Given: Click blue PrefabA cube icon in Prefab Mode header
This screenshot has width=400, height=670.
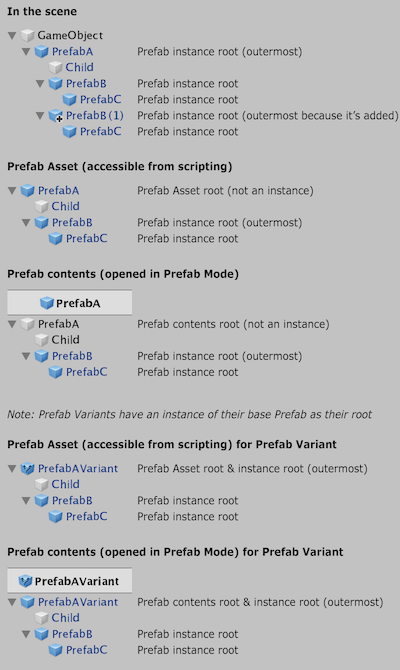Looking at the screenshot, I should point(47,303).
